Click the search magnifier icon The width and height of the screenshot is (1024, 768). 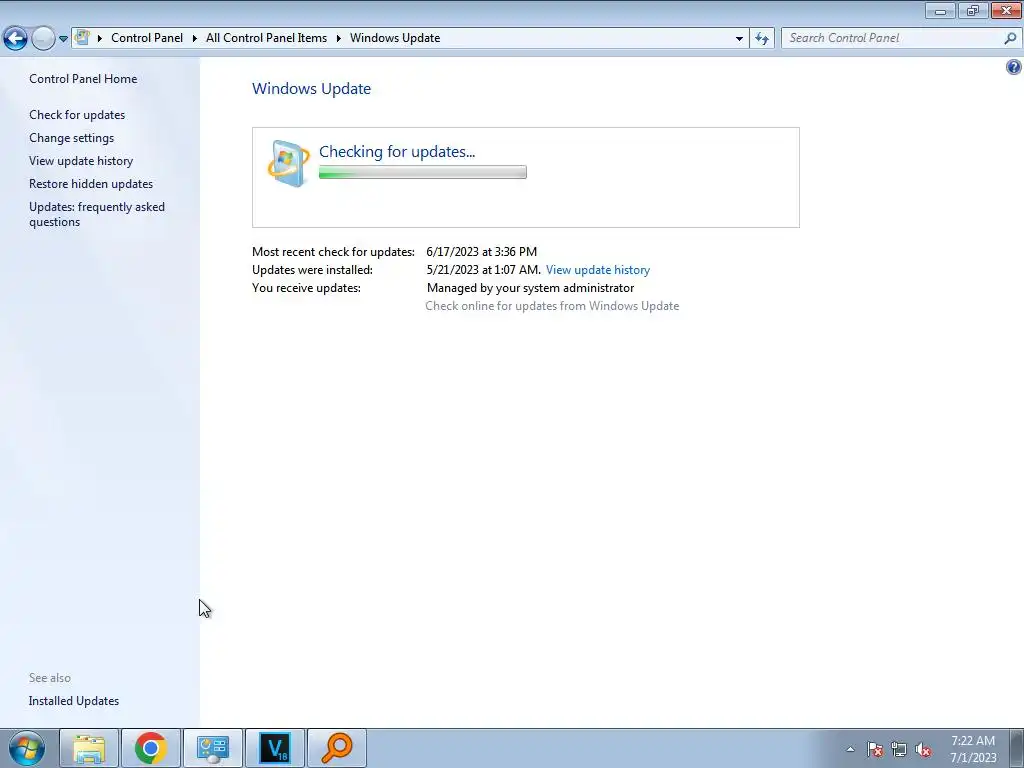1010,38
